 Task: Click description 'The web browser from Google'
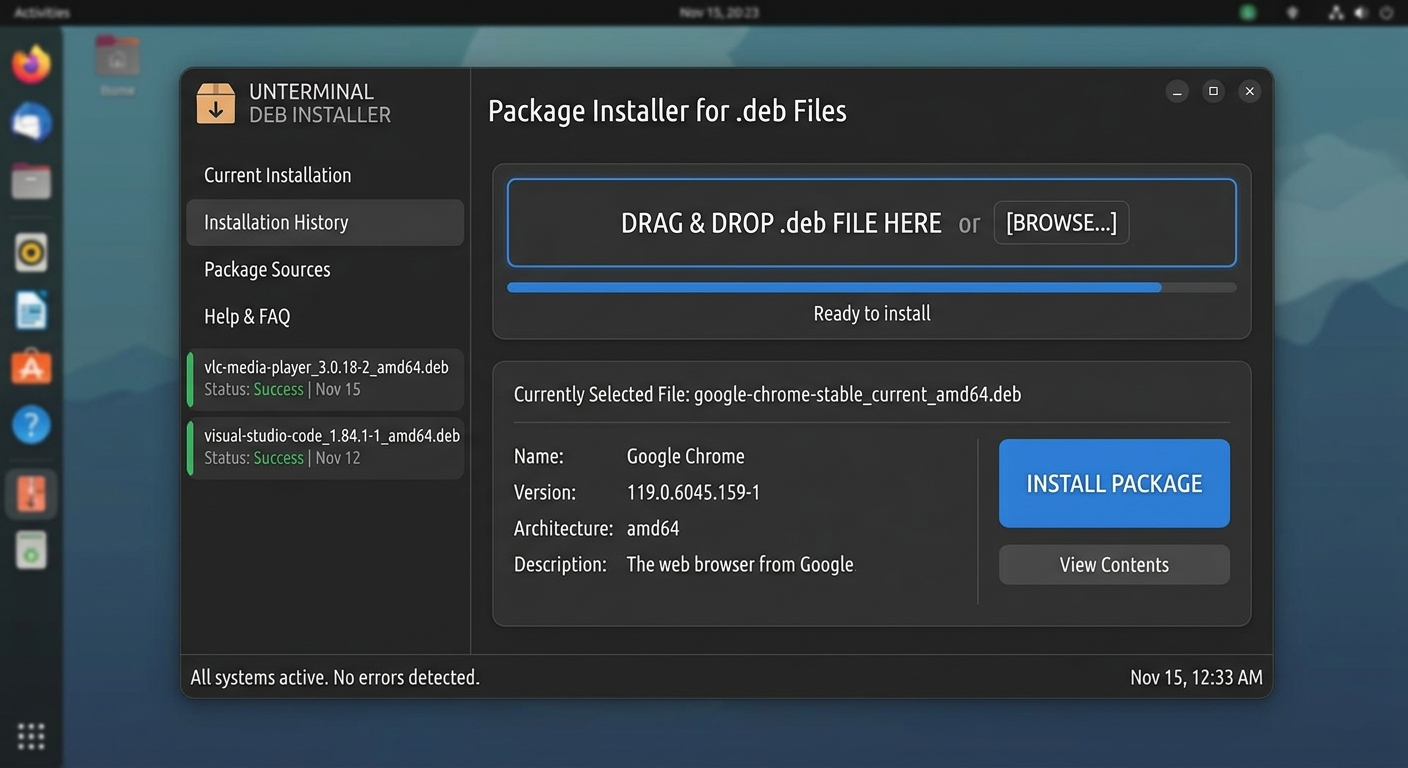[740, 564]
